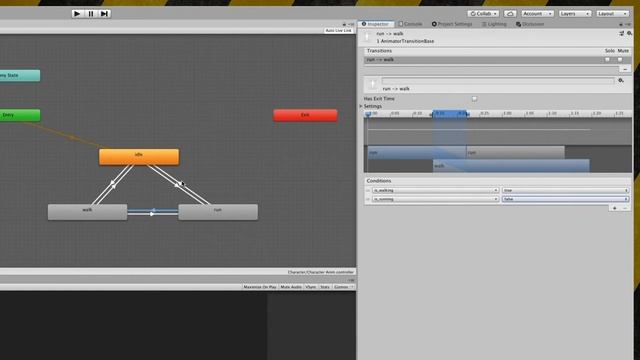The width and height of the screenshot is (640, 360).
Task: Select the green Entry node
Action: click(x=20, y=115)
